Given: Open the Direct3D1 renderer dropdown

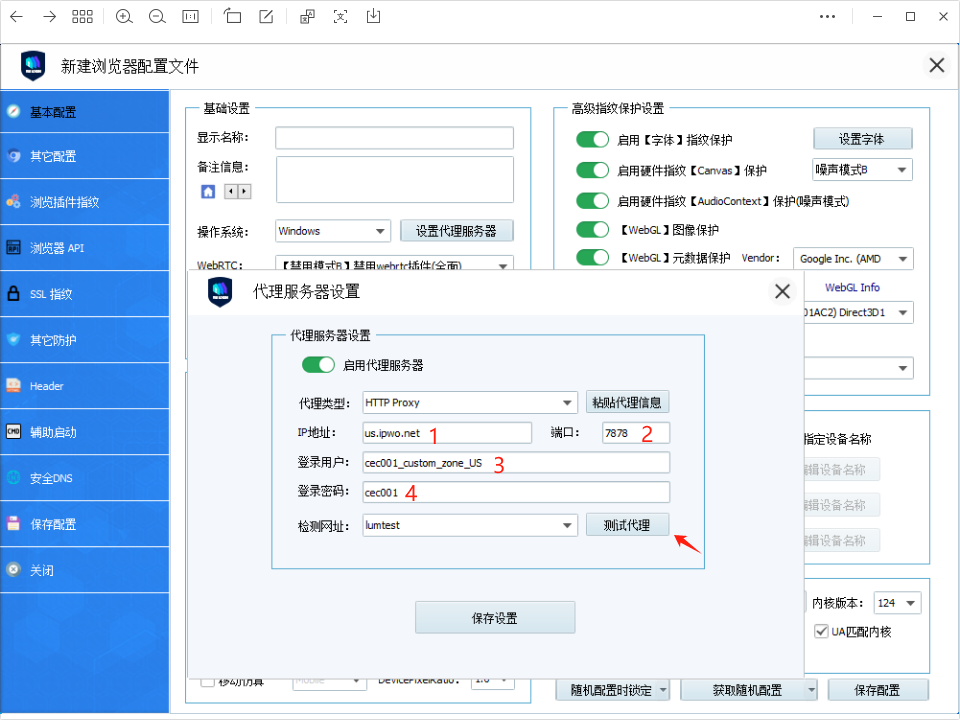Looking at the screenshot, I should click(x=858, y=312).
